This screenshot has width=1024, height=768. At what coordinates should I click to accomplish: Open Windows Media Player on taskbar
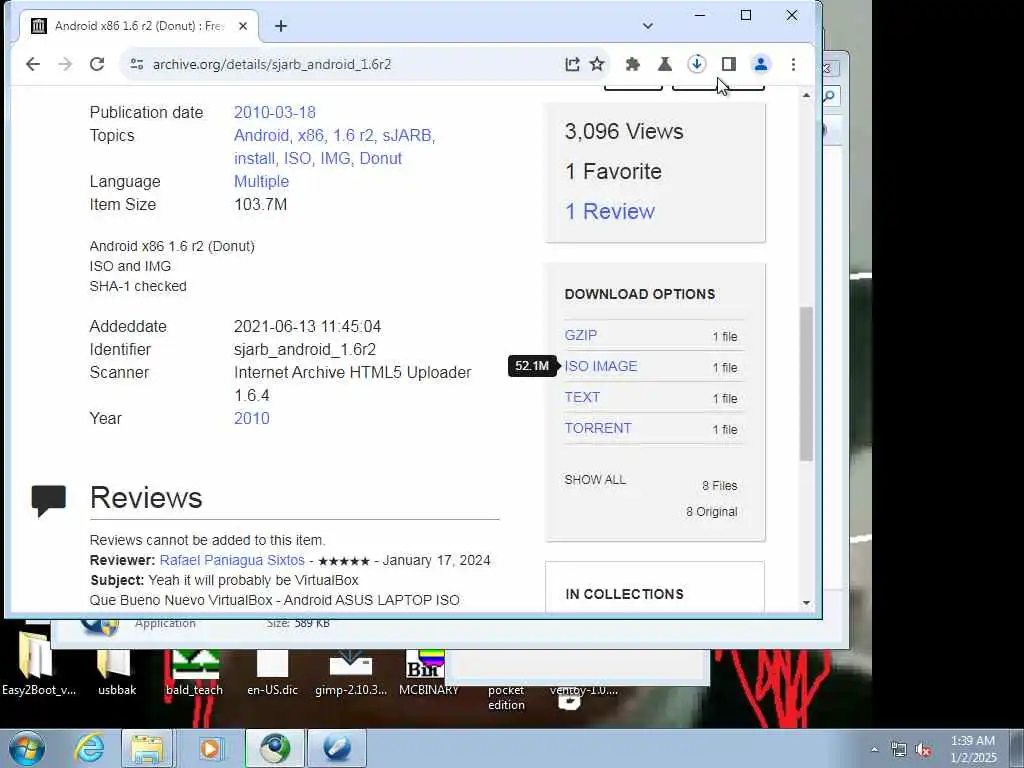coord(210,748)
